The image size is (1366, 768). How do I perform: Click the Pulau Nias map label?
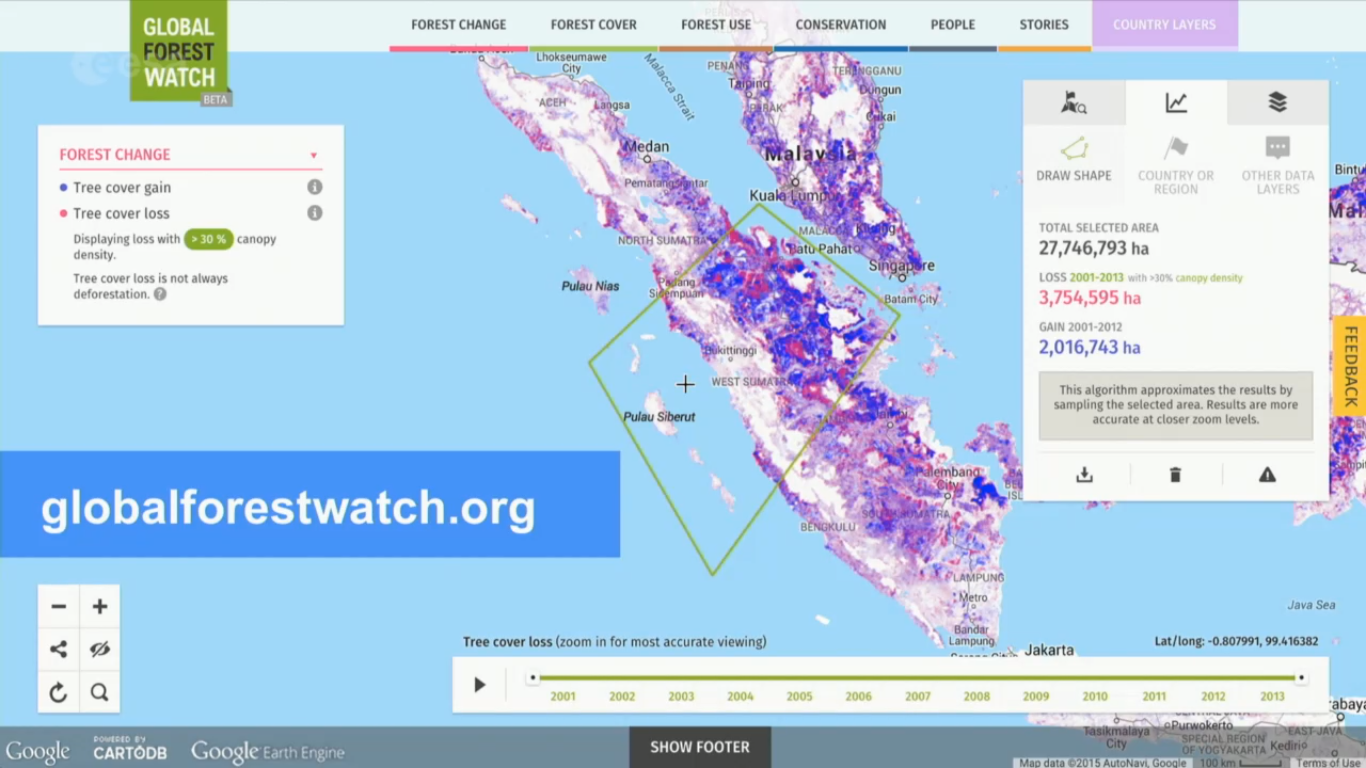pyautogui.click(x=590, y=286)
